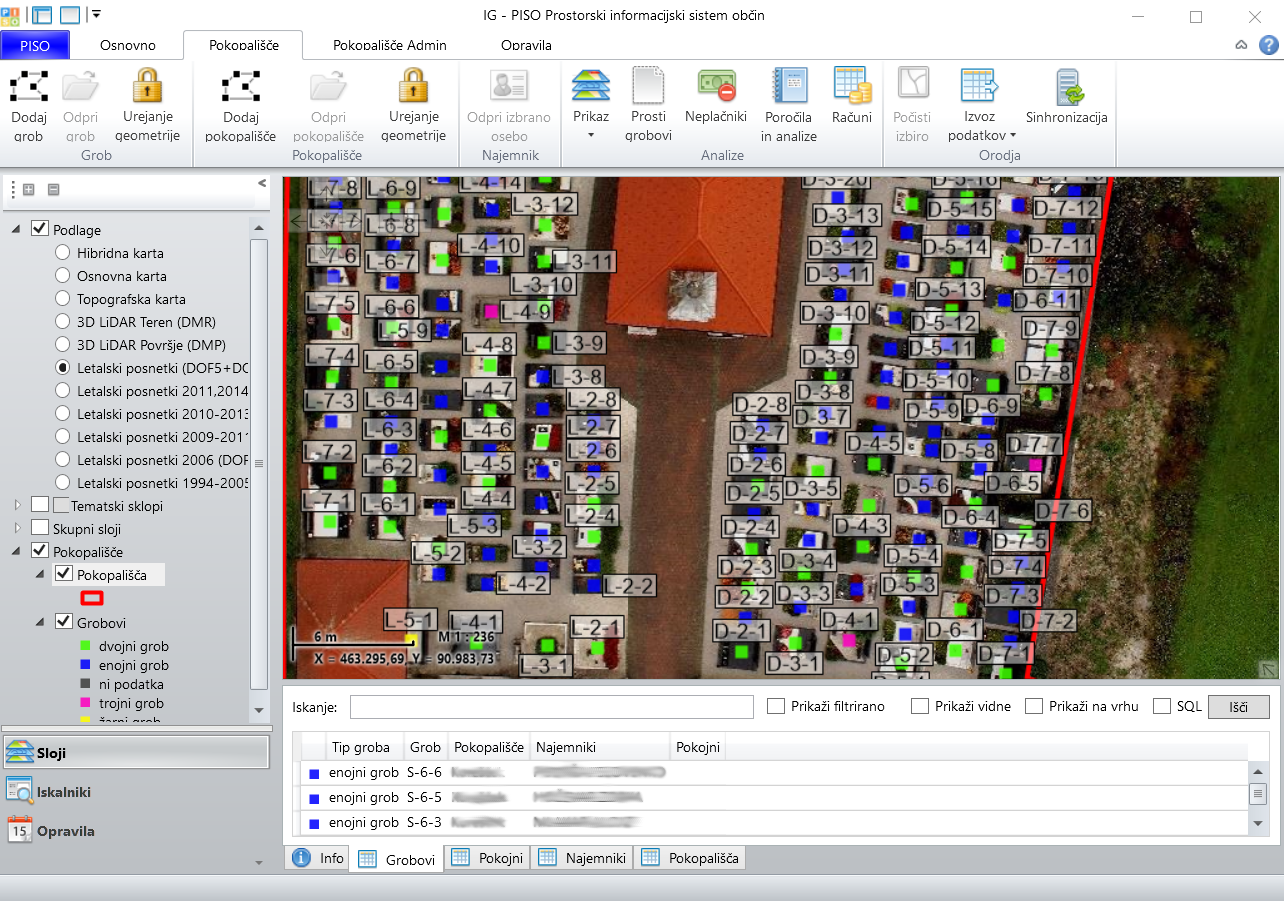1284x901 pixels.
Task: Click into the Iskanje search field
Action: (551, 707)
